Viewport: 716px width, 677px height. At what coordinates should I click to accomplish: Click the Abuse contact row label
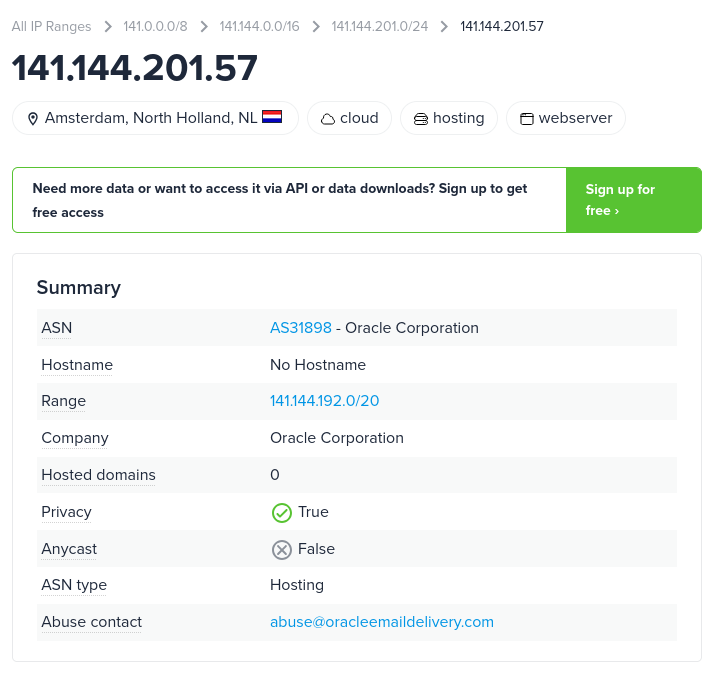coord(91,622)
